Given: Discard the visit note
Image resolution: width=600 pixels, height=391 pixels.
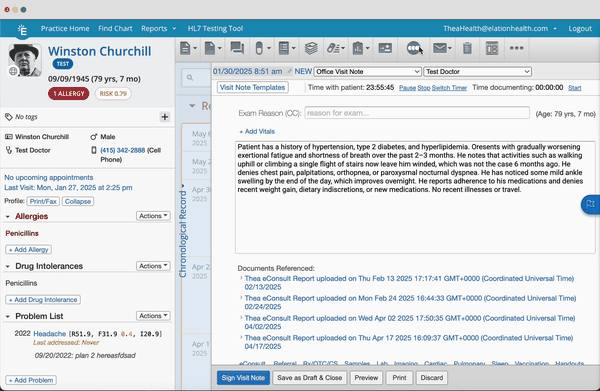Looking at the screenshot, I should point(432,378).
